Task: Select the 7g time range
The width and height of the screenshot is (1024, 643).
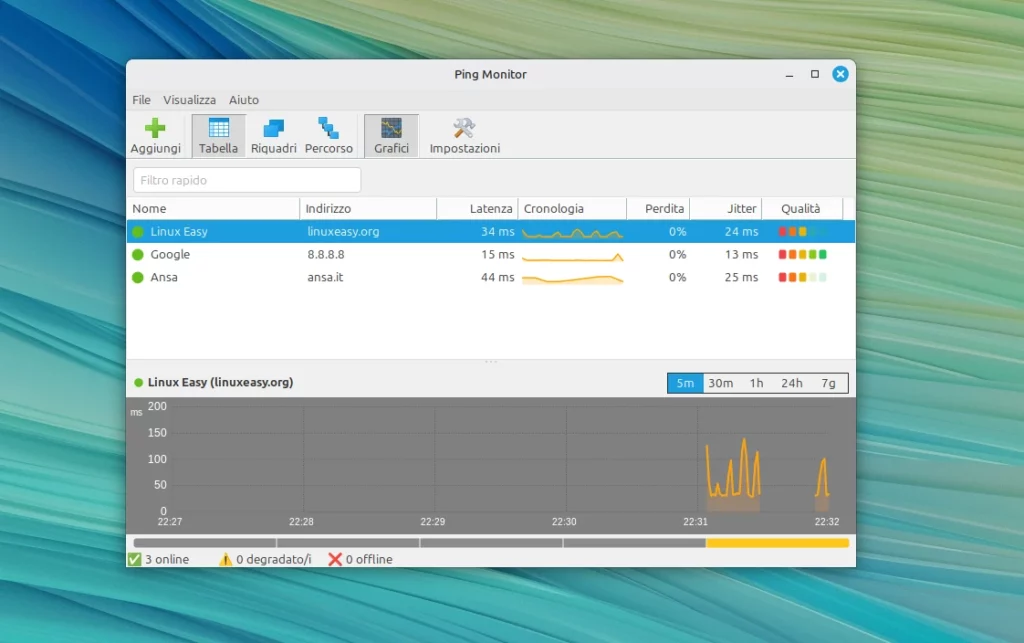Action: coord(828,382)
